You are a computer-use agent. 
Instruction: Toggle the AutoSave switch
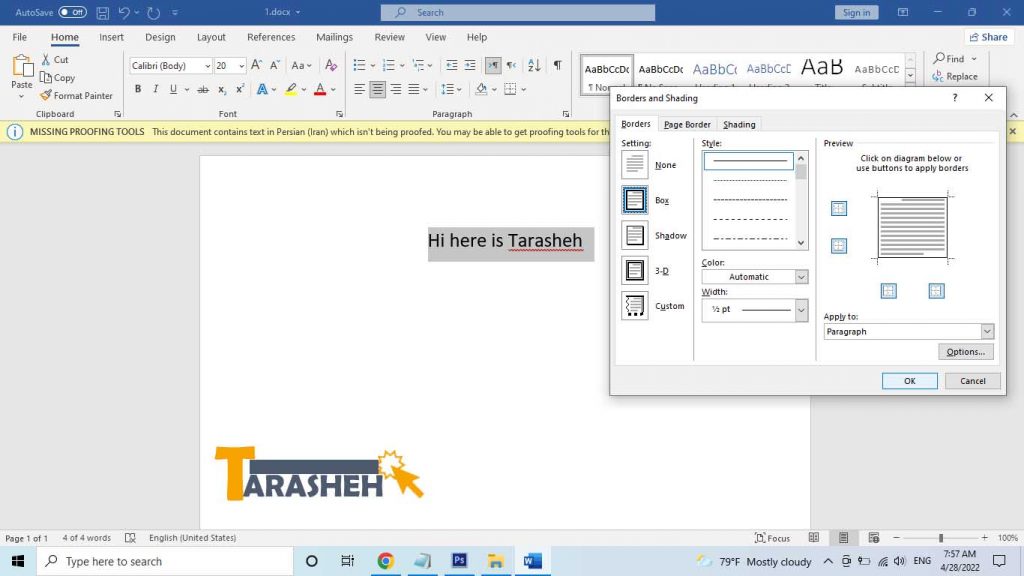click(x=72, y=12)
